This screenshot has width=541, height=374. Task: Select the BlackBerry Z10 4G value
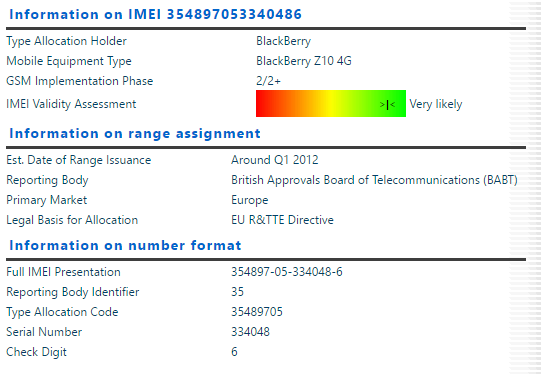pos(304,61)
